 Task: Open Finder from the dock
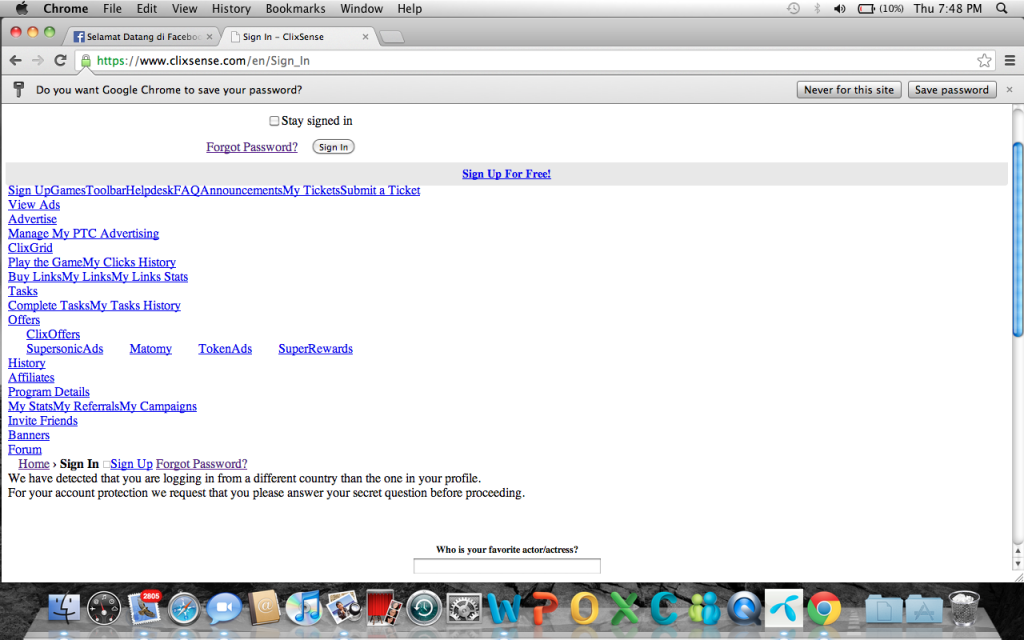[63, 609]
